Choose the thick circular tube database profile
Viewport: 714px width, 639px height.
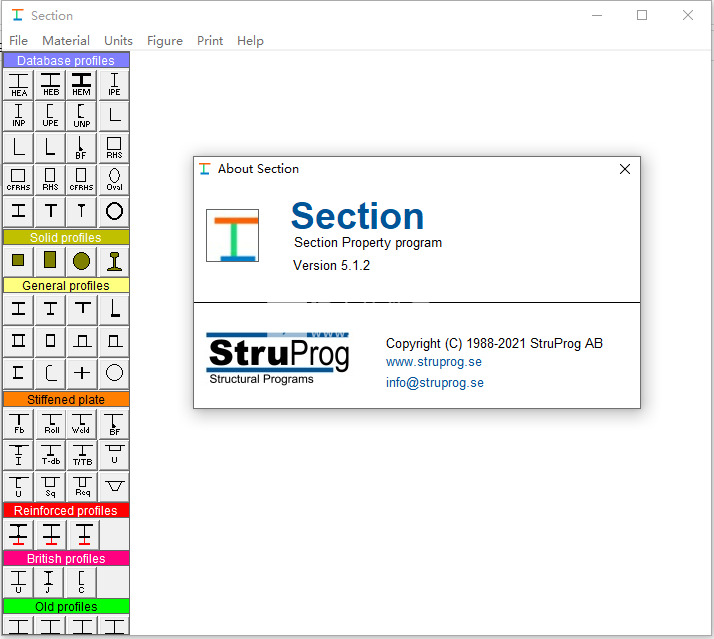pyautogui.click(x=114, y=211)
